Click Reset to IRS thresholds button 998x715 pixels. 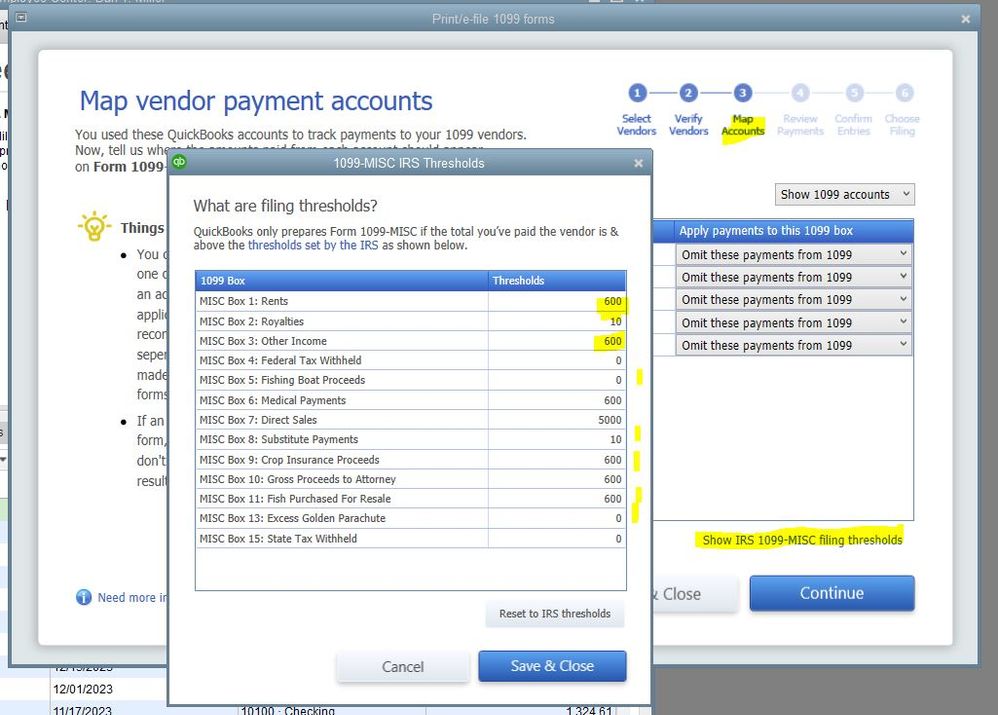pyautogui.click(x=554, y=614)
